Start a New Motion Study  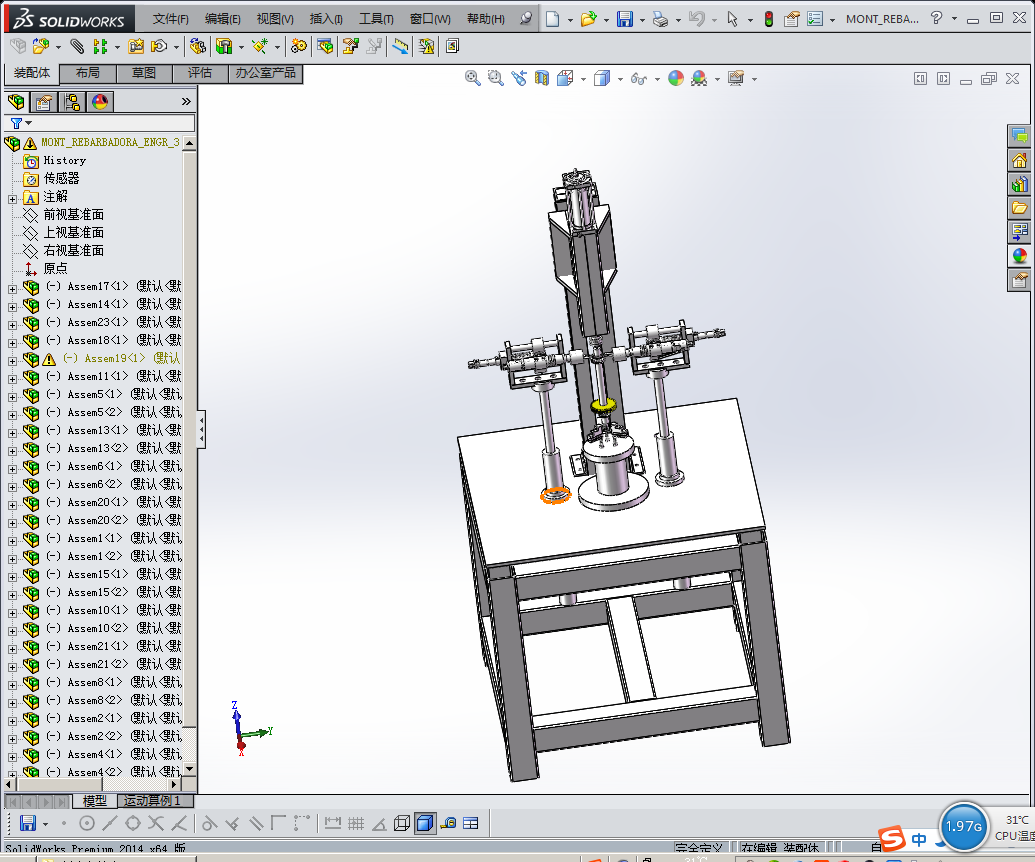(x=299, y=46)
